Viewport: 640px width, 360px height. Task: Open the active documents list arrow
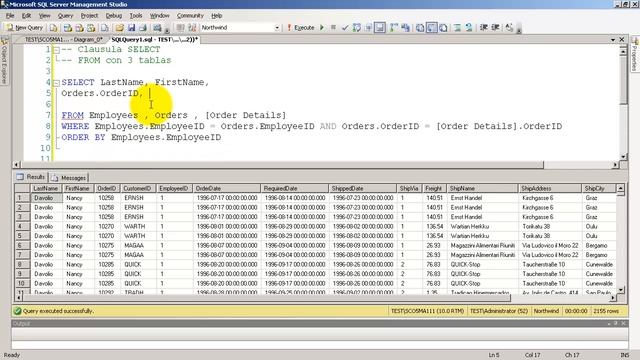click(x=613, y=40)
